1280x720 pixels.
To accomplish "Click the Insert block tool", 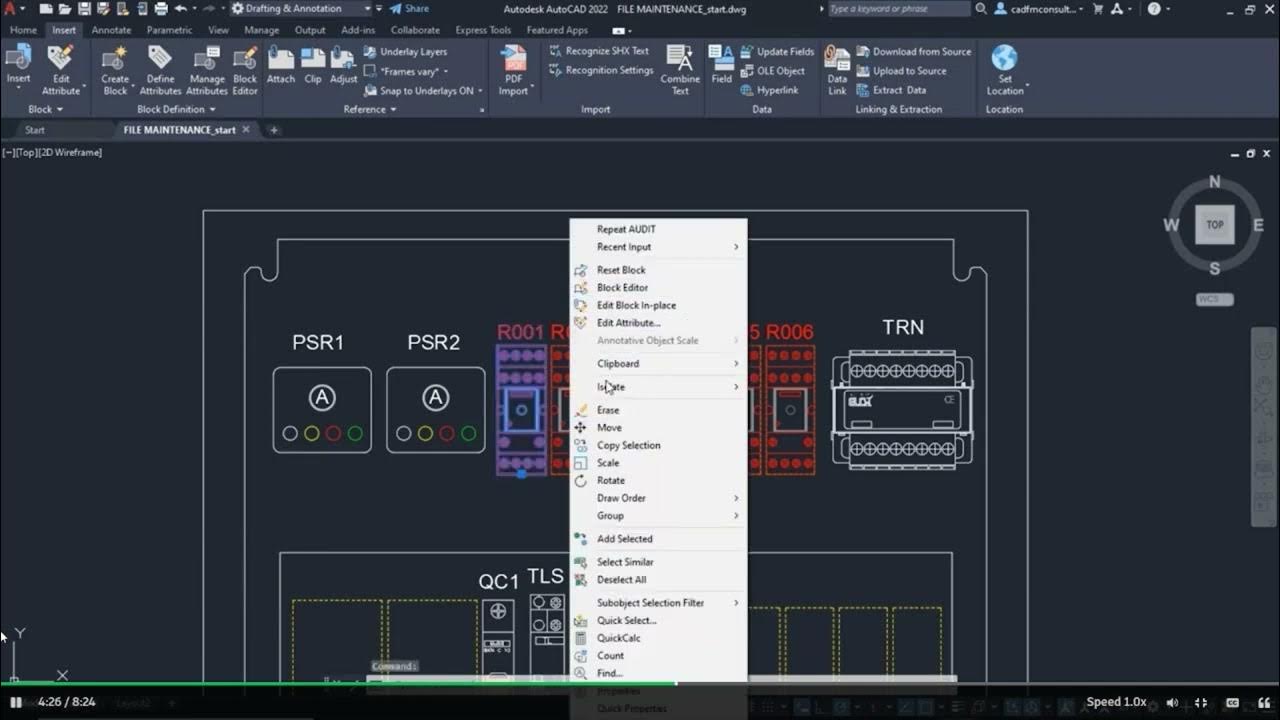I will point(18,66).
